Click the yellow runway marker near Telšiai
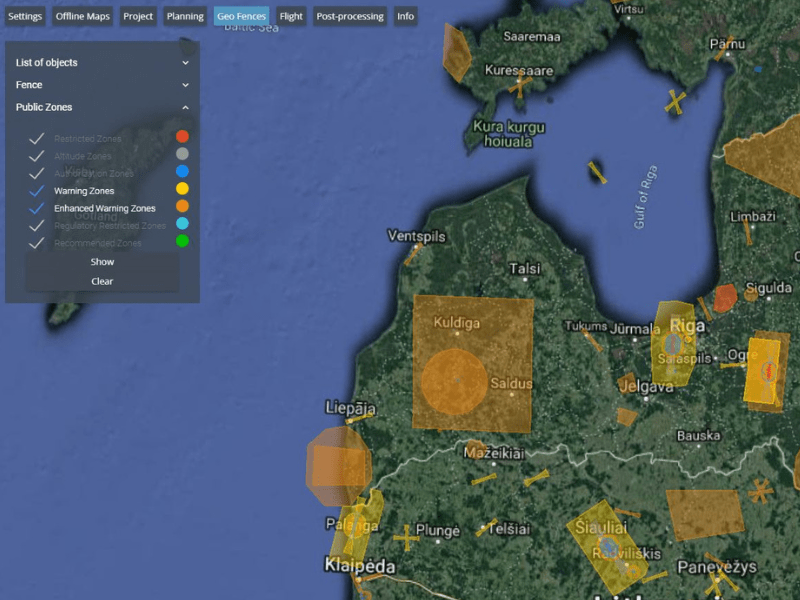Image resolution: width=800 pixels, height=600 pixels. click(486, 528)
